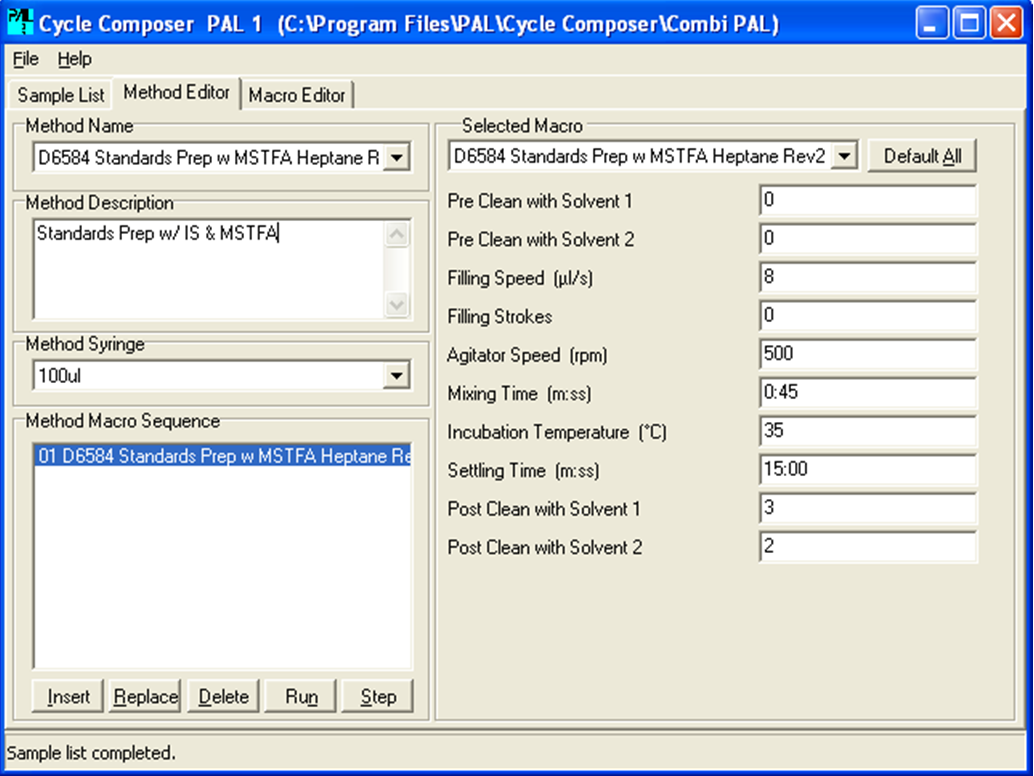Click the Run button
Screen dimensions: 1034x776
(x=301, y=696)
